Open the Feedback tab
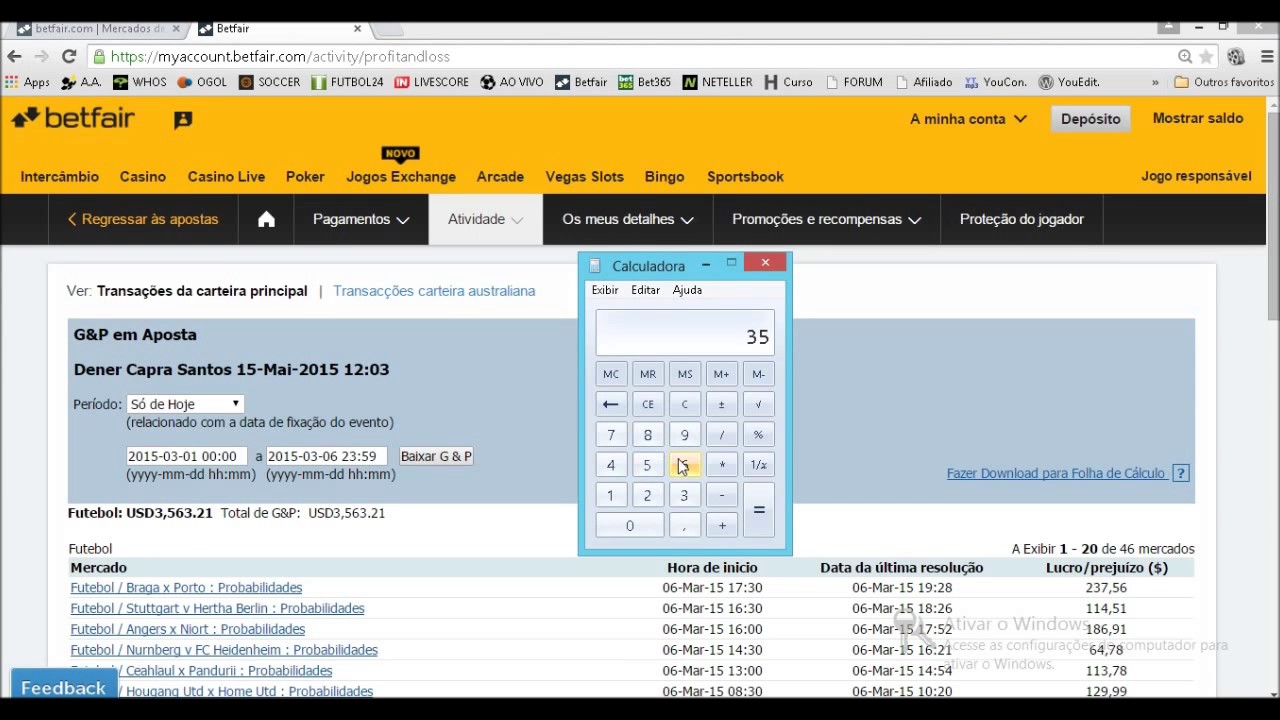The image size is (1280, 720). (x=63, y=688)
